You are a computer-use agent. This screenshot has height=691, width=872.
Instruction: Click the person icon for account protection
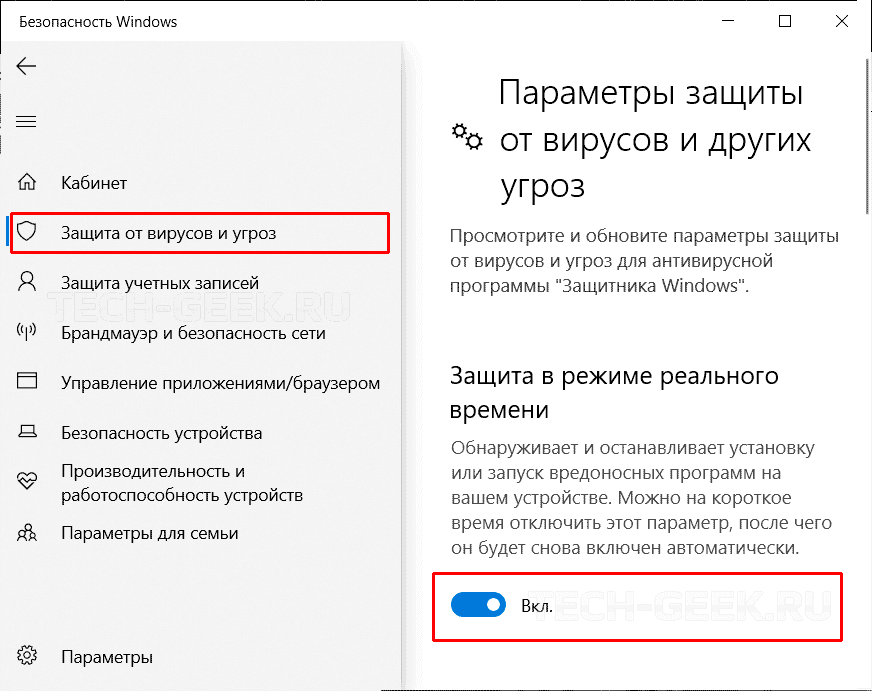click(x=28, y=283)
